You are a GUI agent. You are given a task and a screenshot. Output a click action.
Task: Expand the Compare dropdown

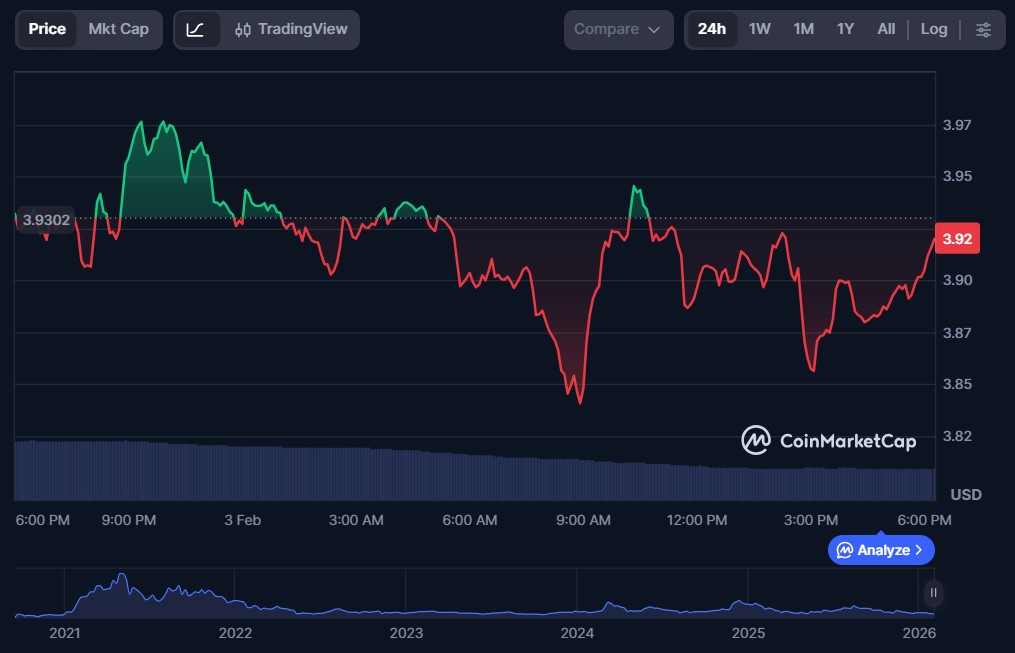[617, 29]
